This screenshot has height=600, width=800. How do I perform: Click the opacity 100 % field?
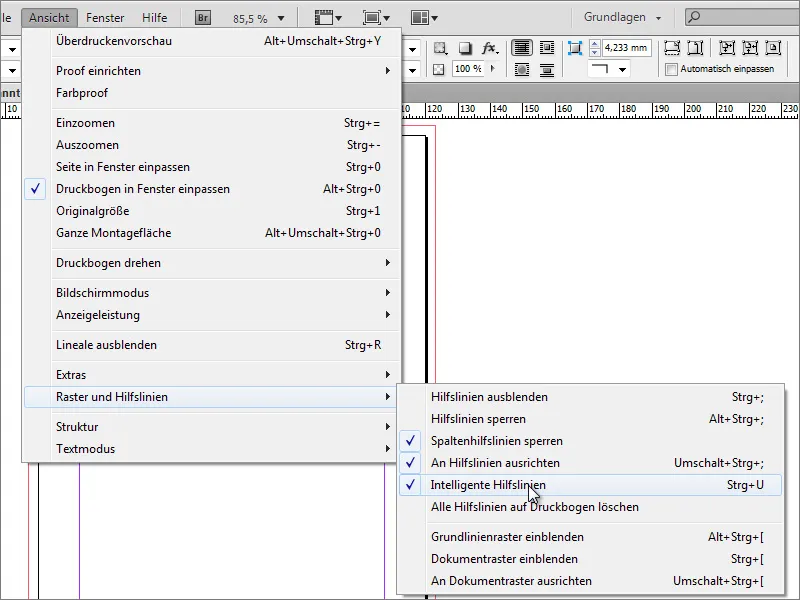click(x=468, y=69)
